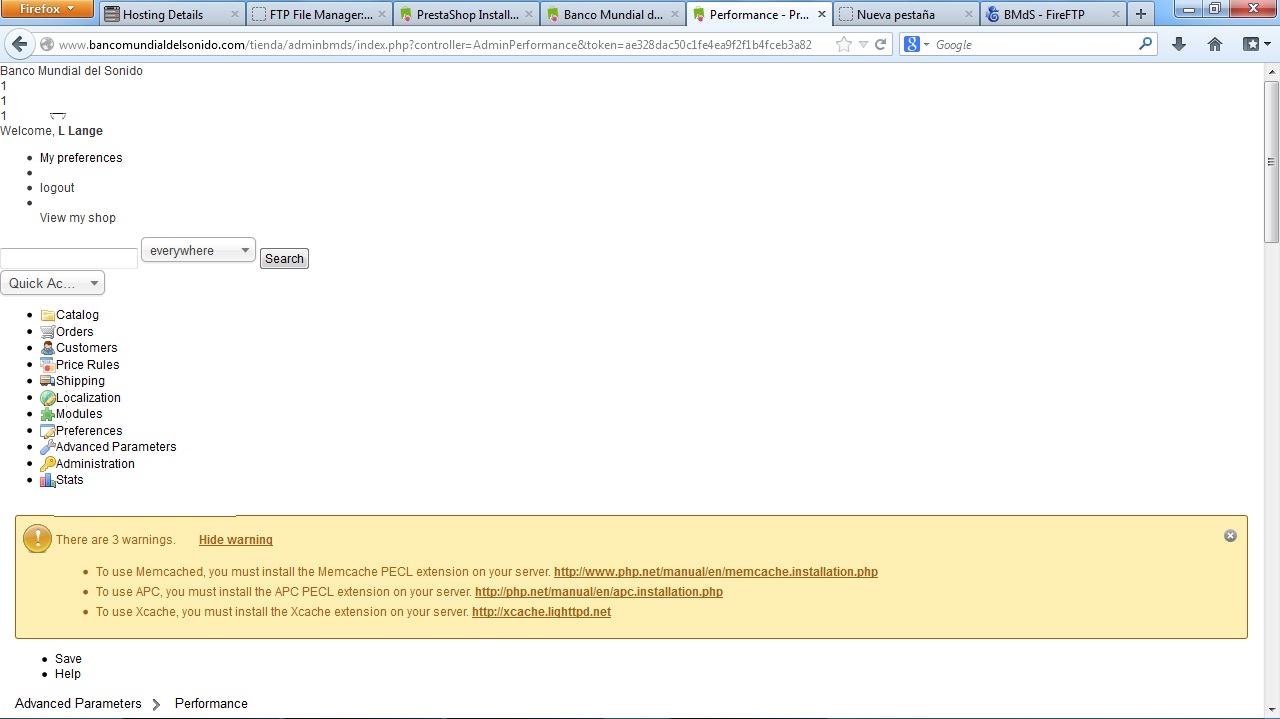Open the apc.installation.php link

pyautogui.click(x=599, y=592)
